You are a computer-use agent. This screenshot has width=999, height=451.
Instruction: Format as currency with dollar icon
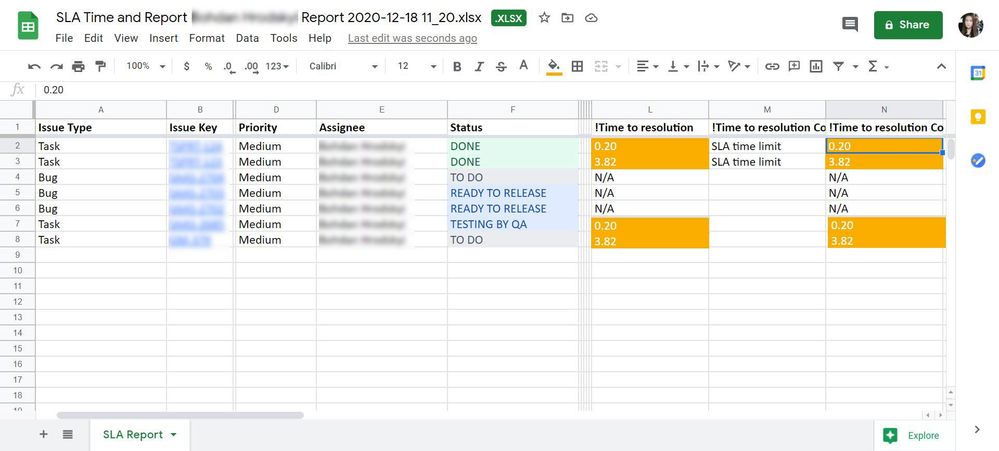186,66
